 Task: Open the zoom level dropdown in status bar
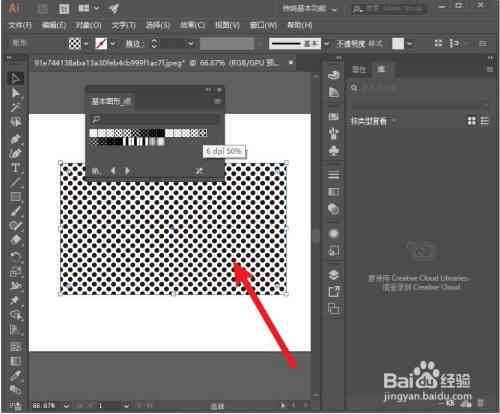(x=66, y=405)
